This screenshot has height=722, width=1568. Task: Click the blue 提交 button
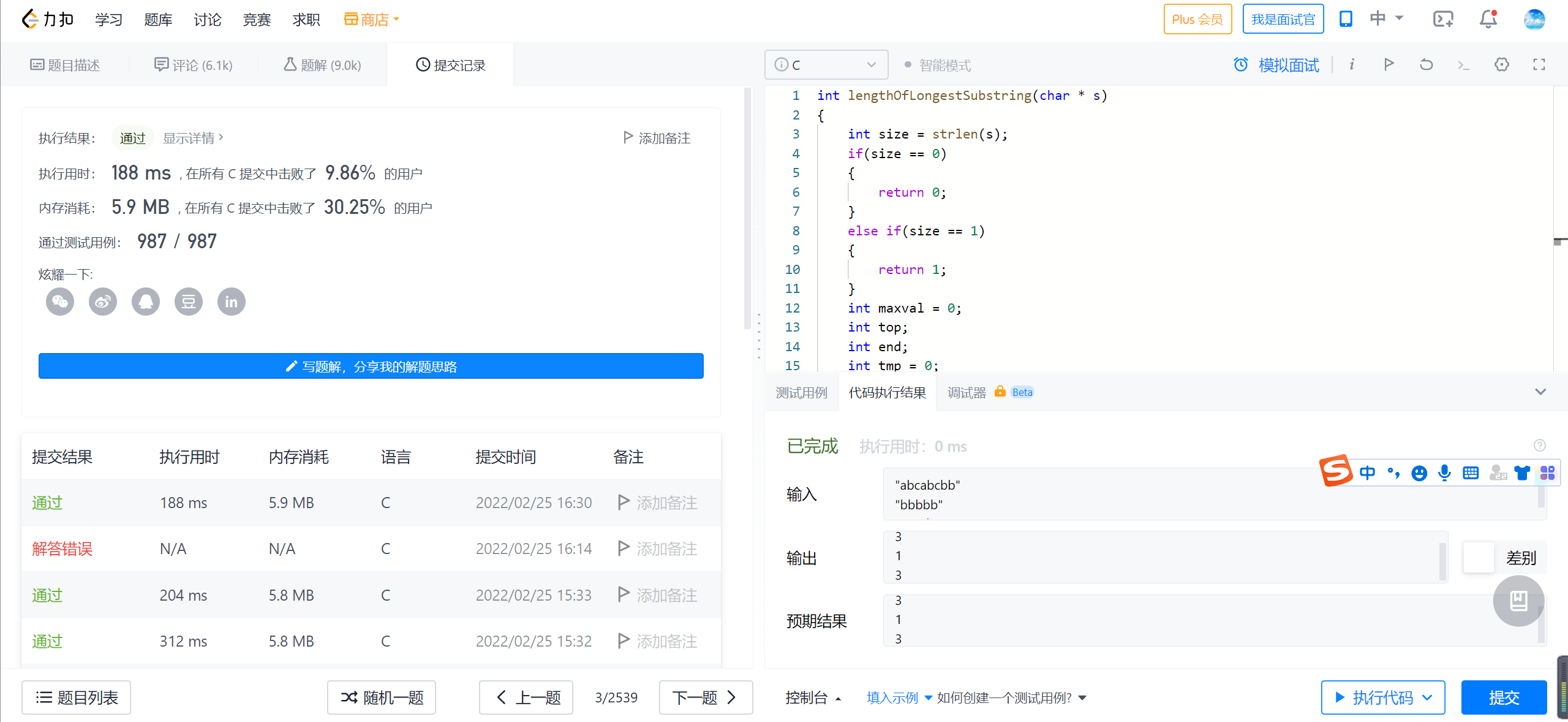(x=1504, y=697)
